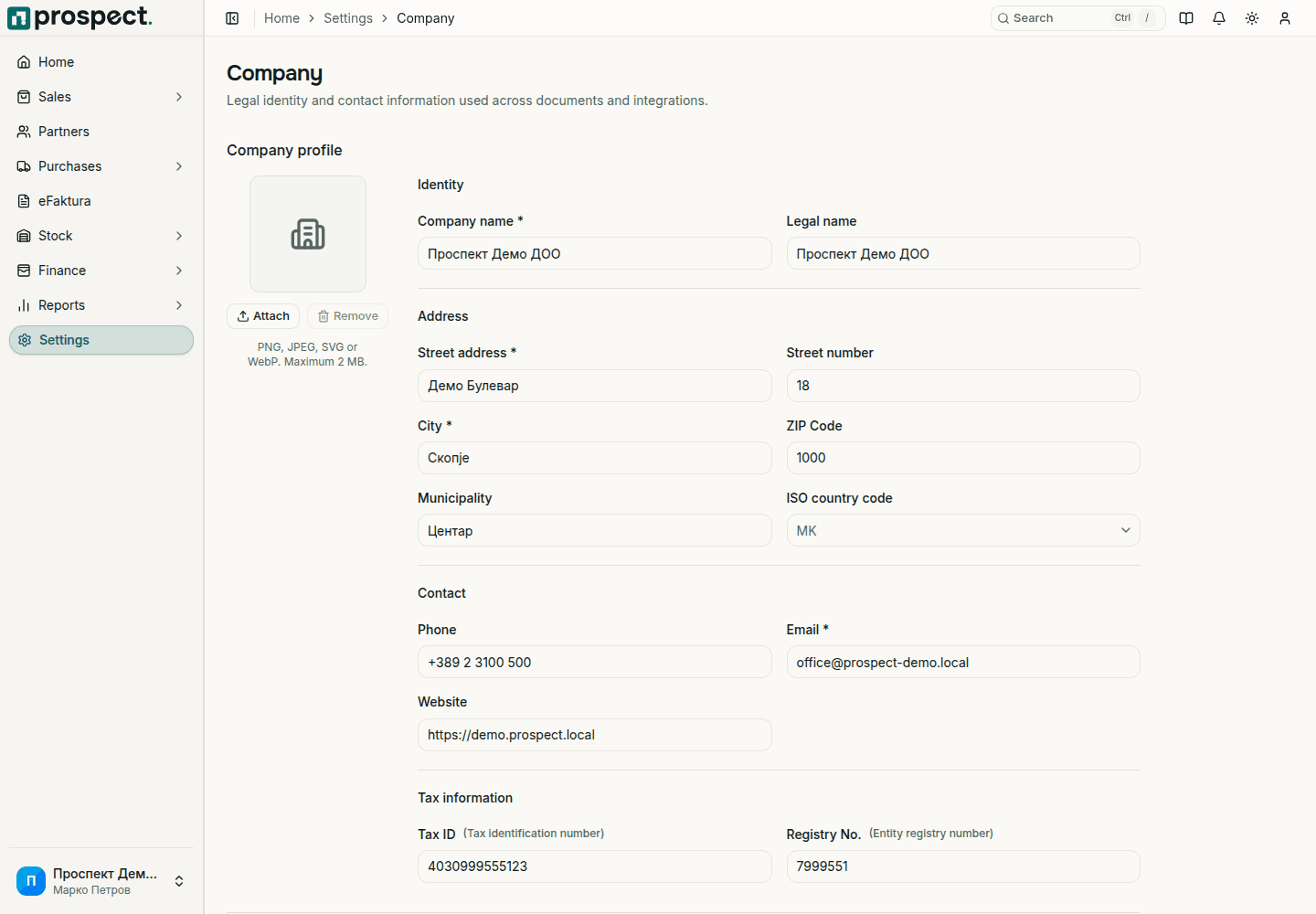Click the Registry No. field

[x=963, y=866]
